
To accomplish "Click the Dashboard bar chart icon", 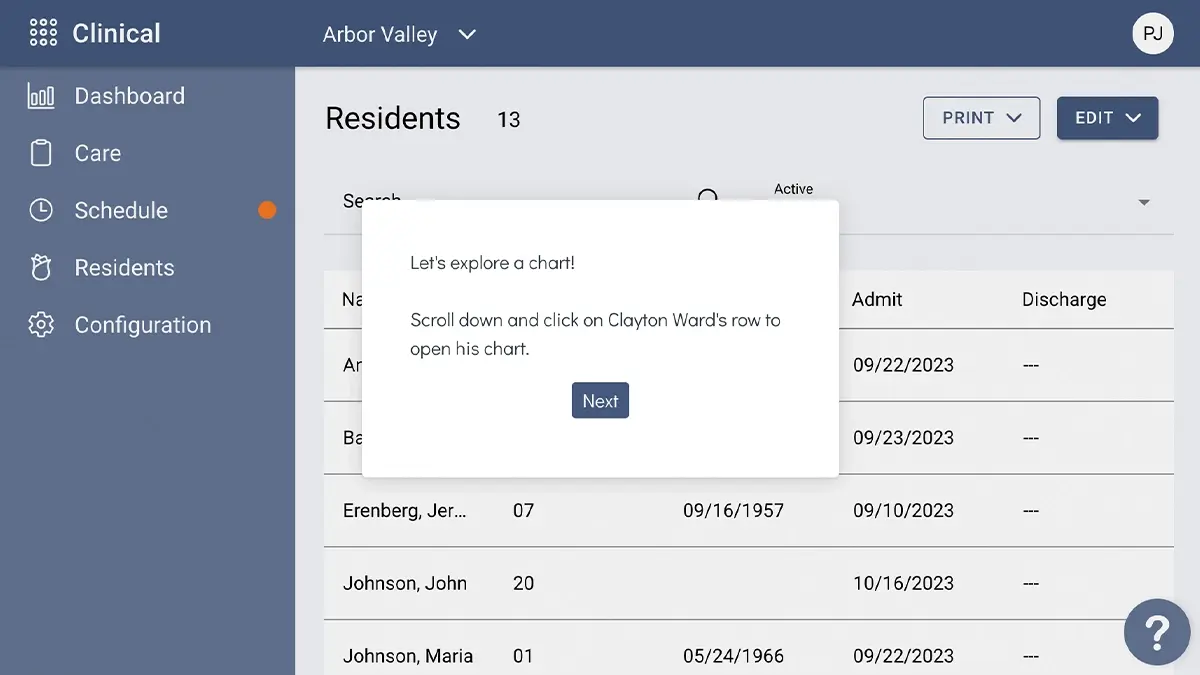I will point(41,96).
